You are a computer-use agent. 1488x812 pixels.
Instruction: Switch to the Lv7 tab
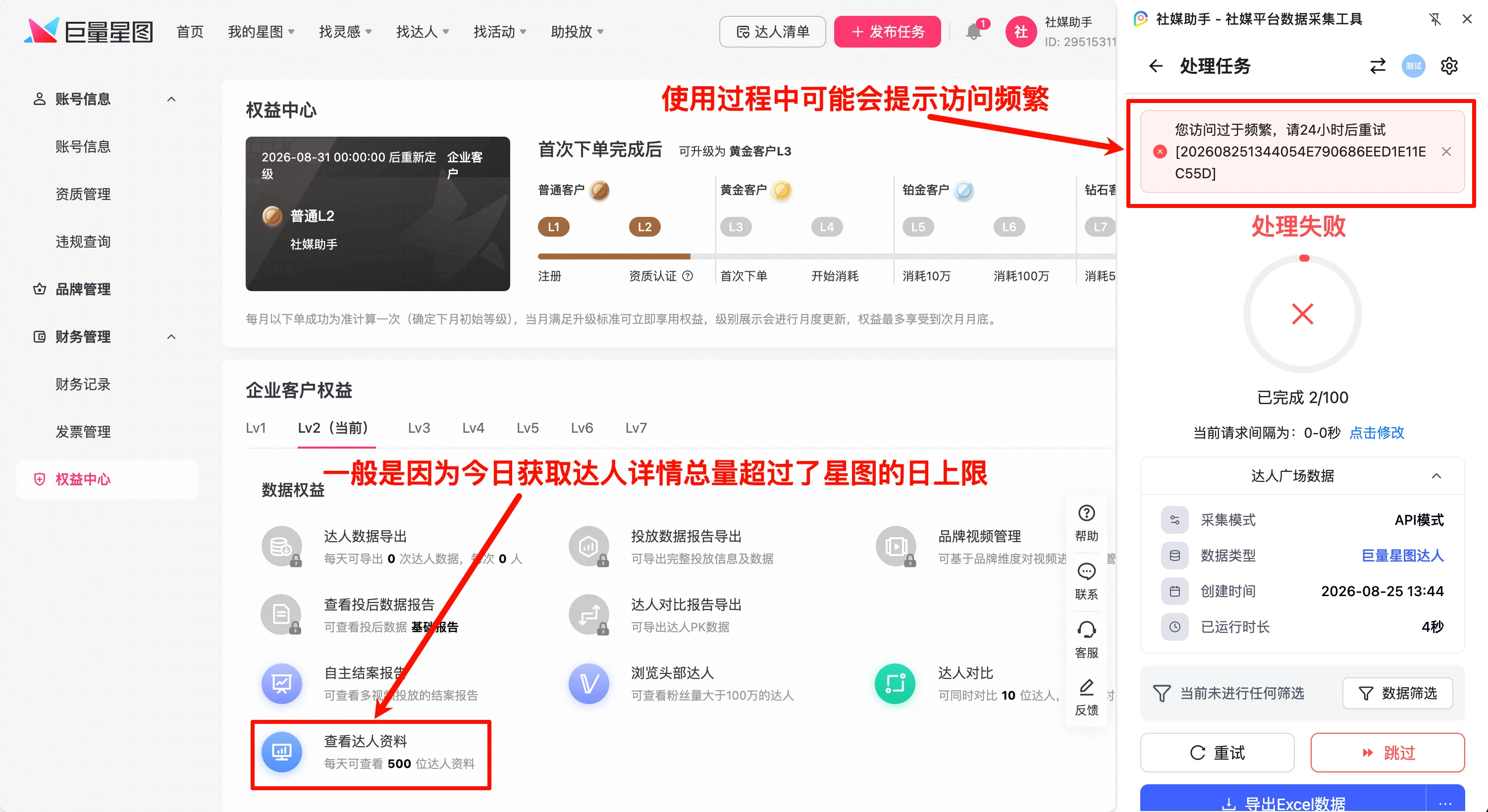tap(636, 428)
